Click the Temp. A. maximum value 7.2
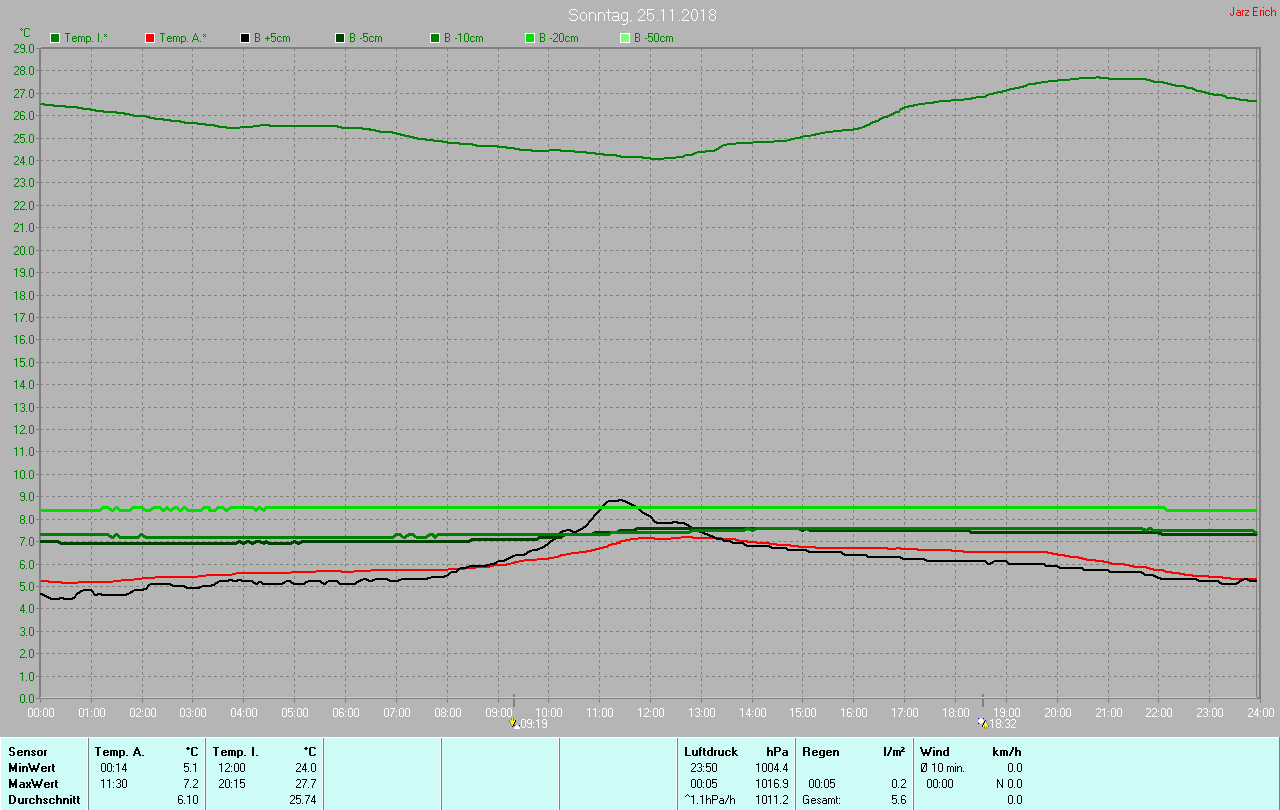The image size is (1280, 810). 190,784
